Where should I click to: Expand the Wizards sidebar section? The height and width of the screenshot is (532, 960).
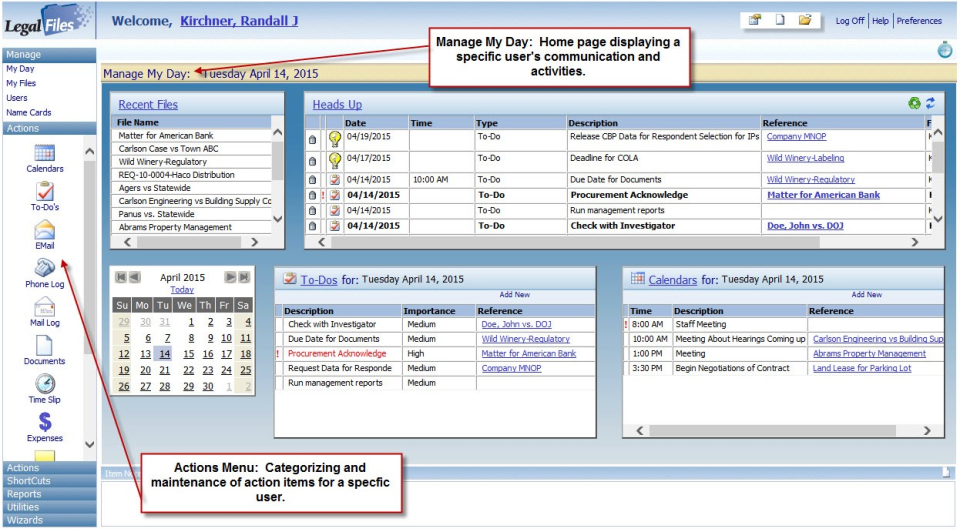(50, 520)
